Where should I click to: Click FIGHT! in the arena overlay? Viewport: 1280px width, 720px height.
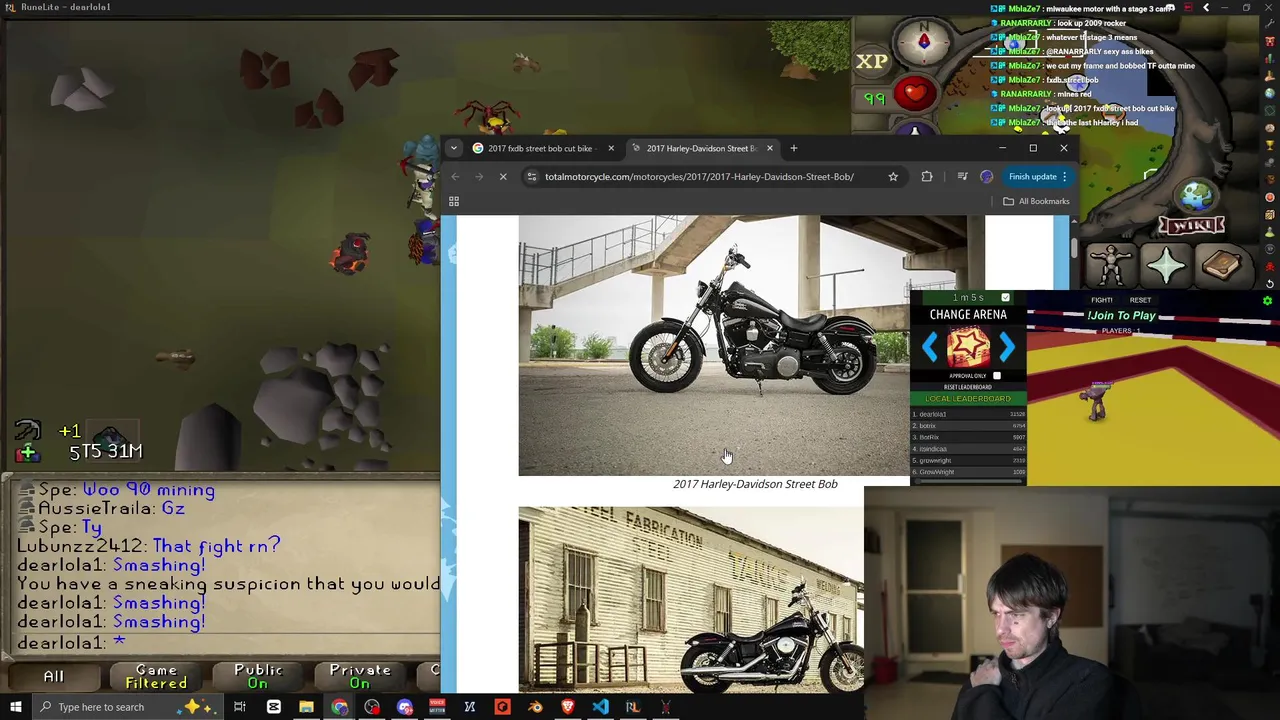1102,300
